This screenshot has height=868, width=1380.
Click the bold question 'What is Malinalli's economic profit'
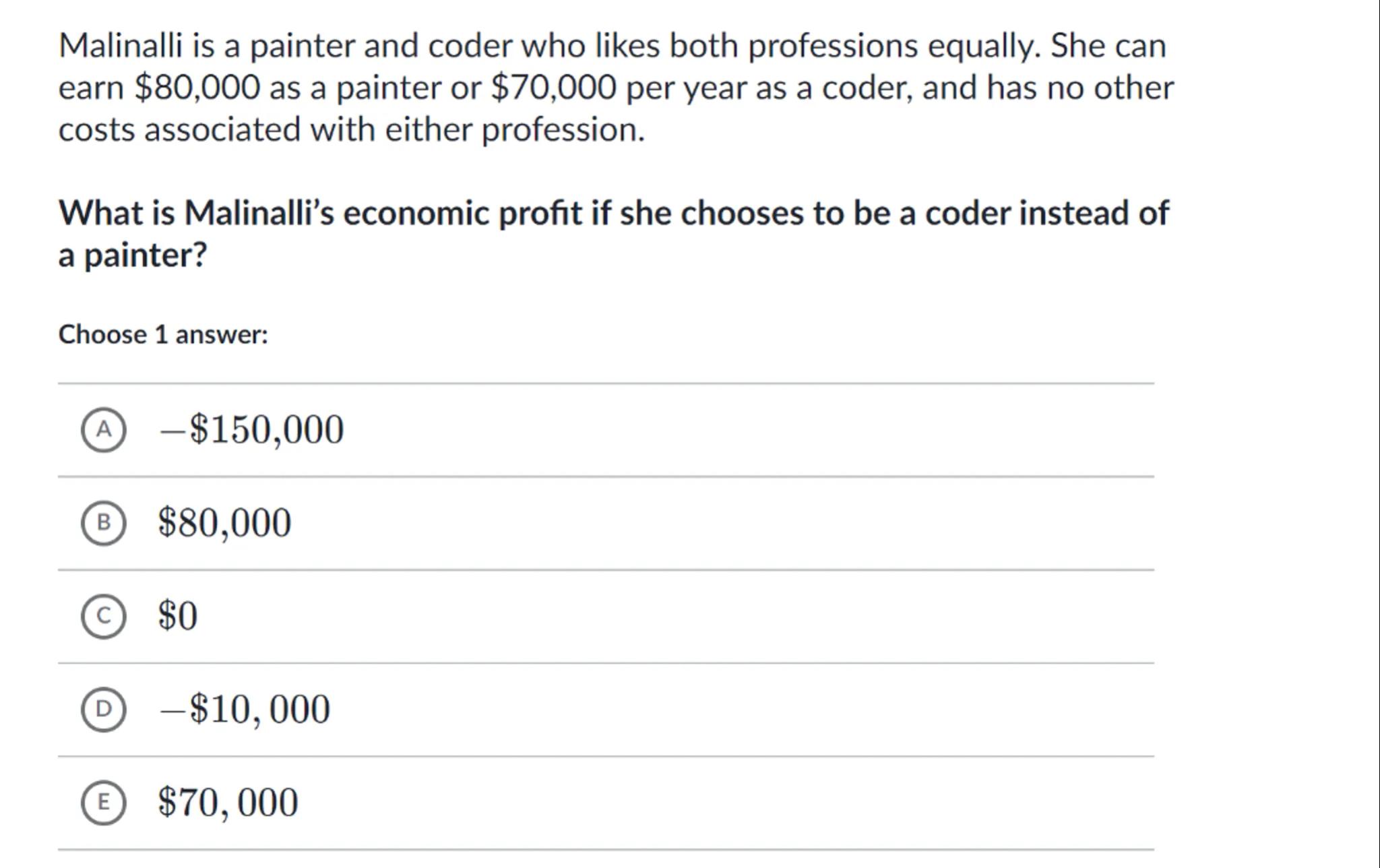click(613, 213)
